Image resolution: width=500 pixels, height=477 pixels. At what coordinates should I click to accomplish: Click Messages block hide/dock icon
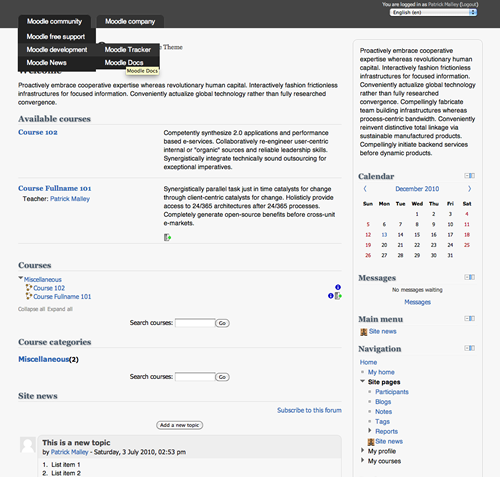pyautogui.click(x=470, y=277)
